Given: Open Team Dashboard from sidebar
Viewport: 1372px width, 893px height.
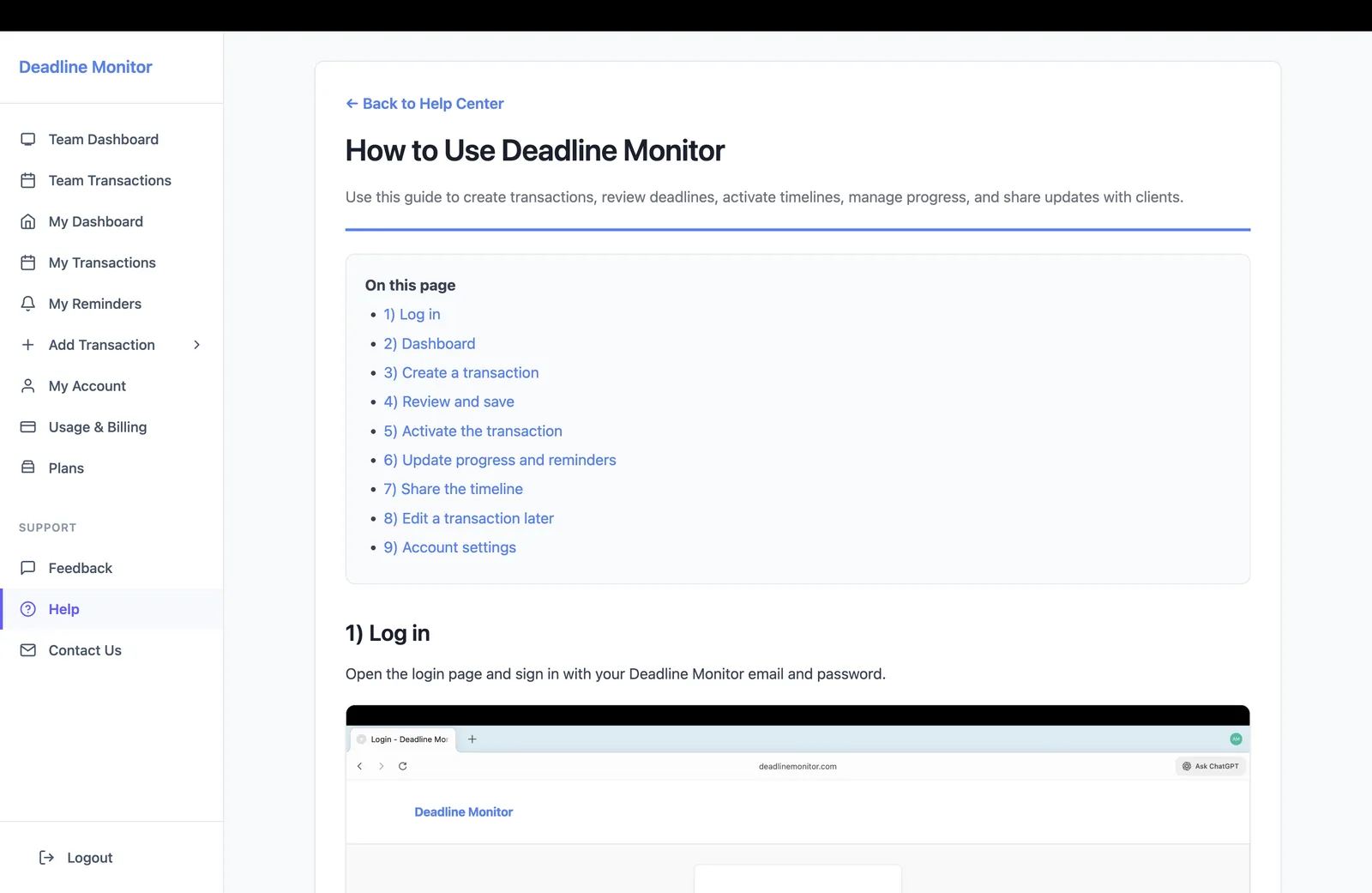Looking at the screenshot, I should pyautogui.click(x=111, y=139).
